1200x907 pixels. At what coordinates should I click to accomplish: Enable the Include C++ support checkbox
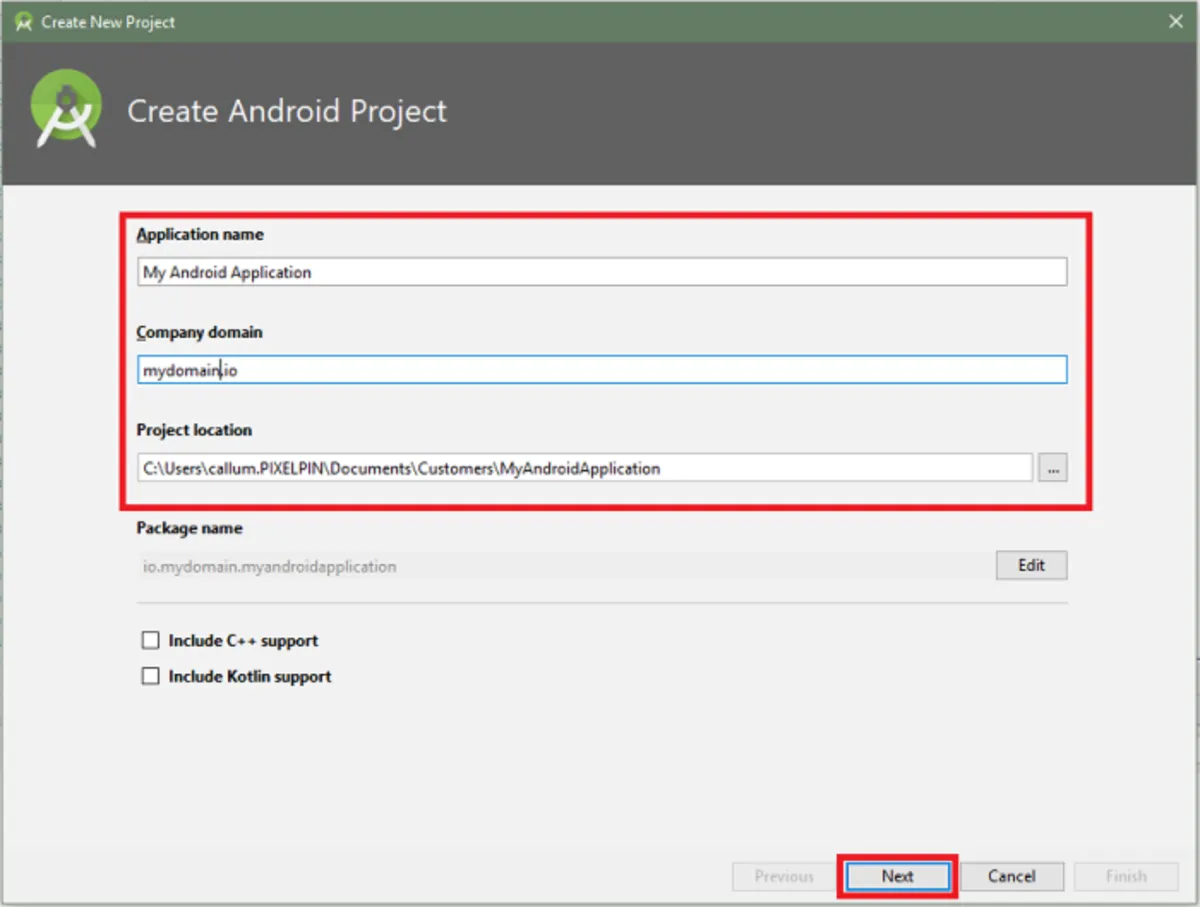(x=151, y=640)
